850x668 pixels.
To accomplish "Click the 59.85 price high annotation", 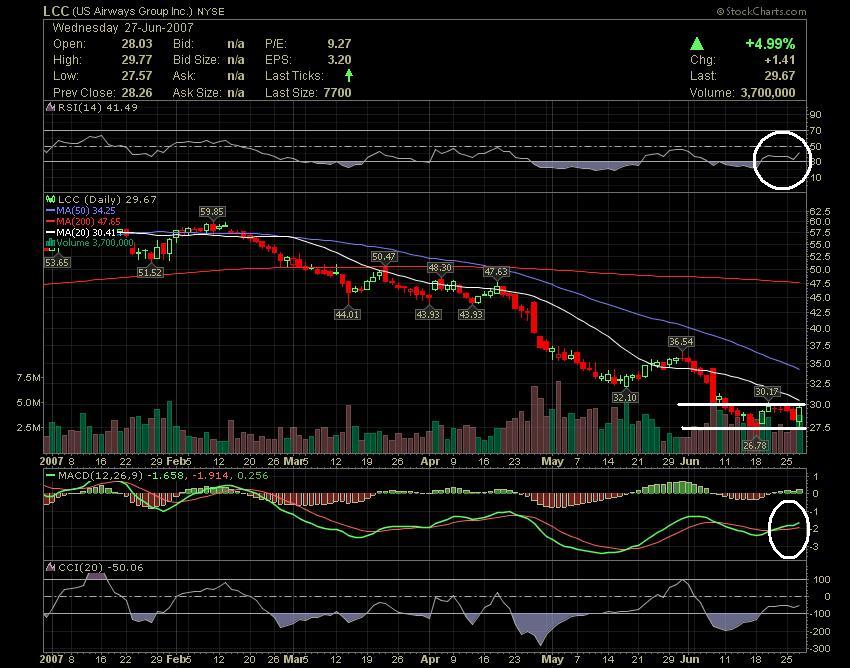I will [211, 211].
